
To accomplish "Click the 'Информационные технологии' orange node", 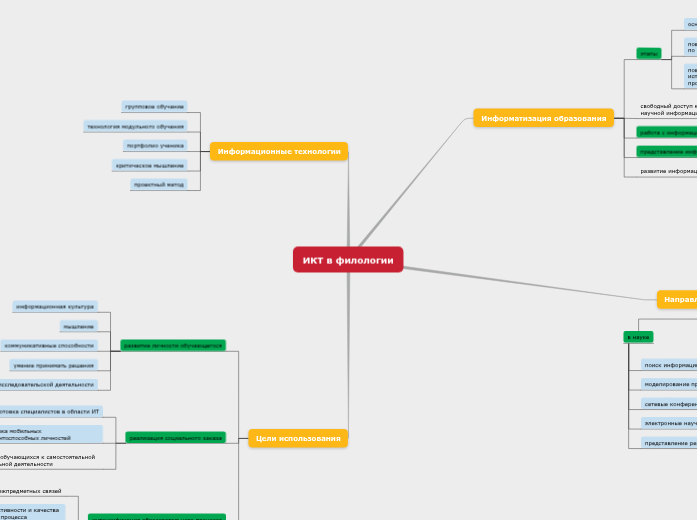I will pos(279,152).
